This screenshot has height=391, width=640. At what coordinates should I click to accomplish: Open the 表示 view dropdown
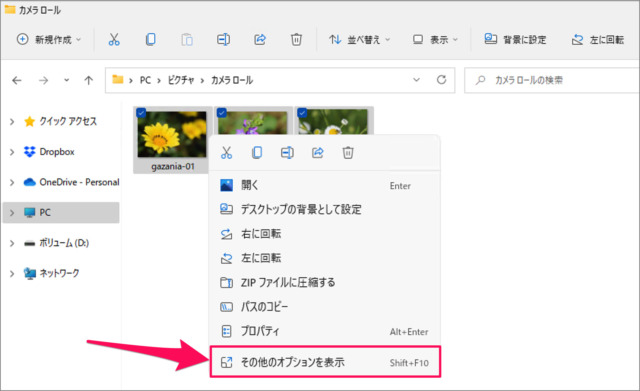[435, 40]
